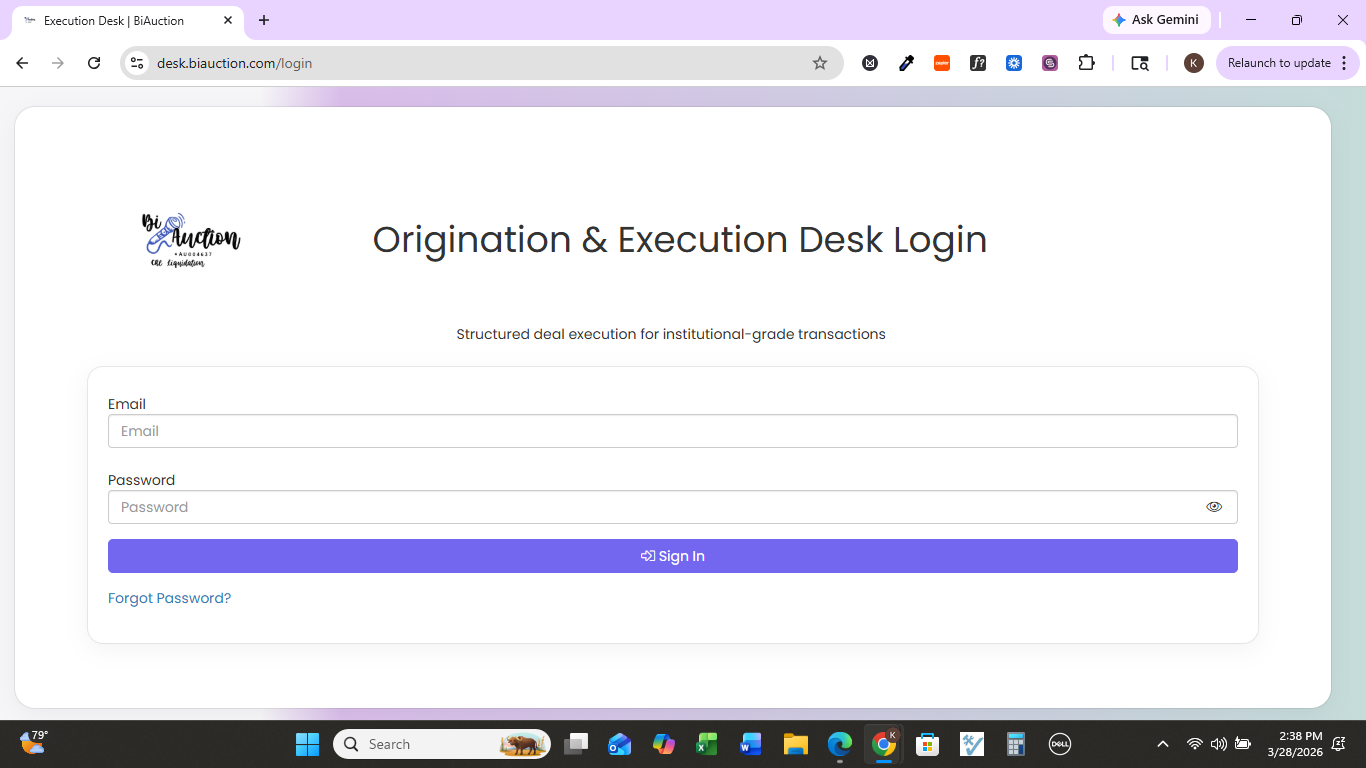Launch Word from the taskbar
Viewport: 1366px width, 768px height.
[x=751, y=744]
